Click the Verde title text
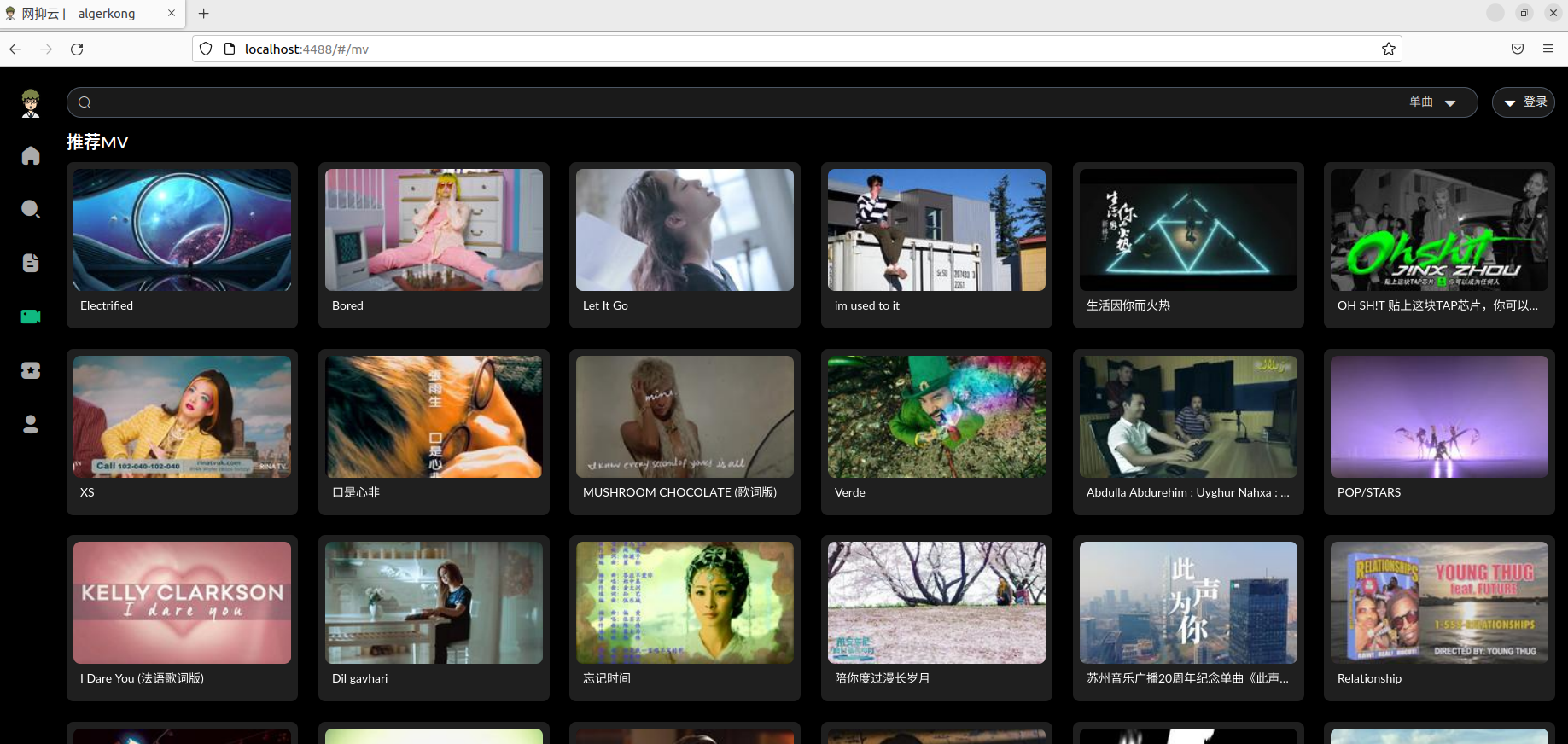Screen dimensions: 1568x744 coord(850,492)
